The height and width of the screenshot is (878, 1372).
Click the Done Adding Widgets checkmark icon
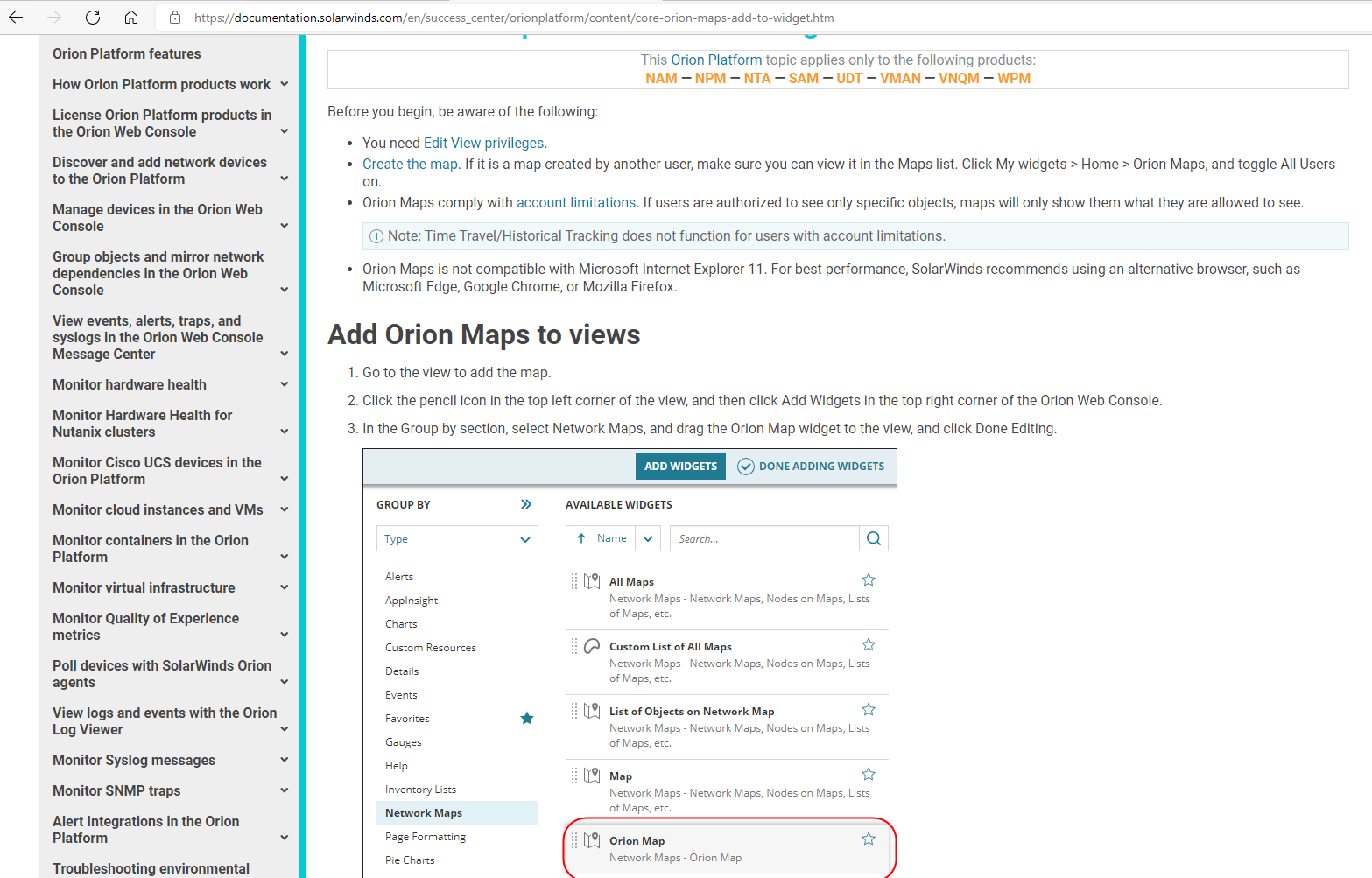pyautogui.click(x=746, y=467)
